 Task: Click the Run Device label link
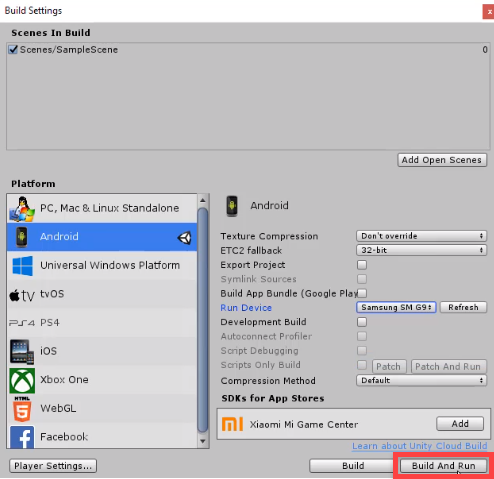pyautogui.click(x=246, y=308)
